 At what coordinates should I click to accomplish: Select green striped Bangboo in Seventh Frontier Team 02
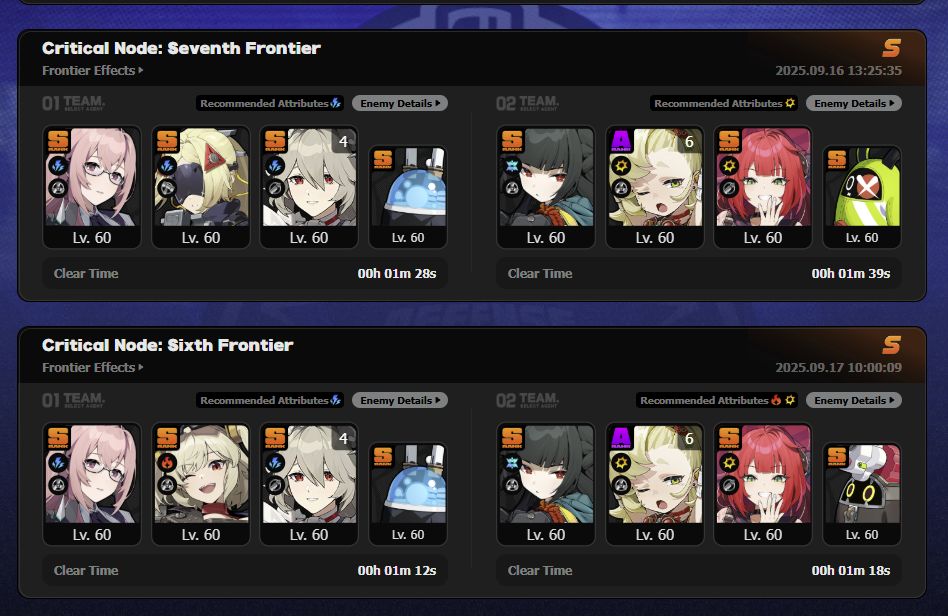[x=862, y=197]
